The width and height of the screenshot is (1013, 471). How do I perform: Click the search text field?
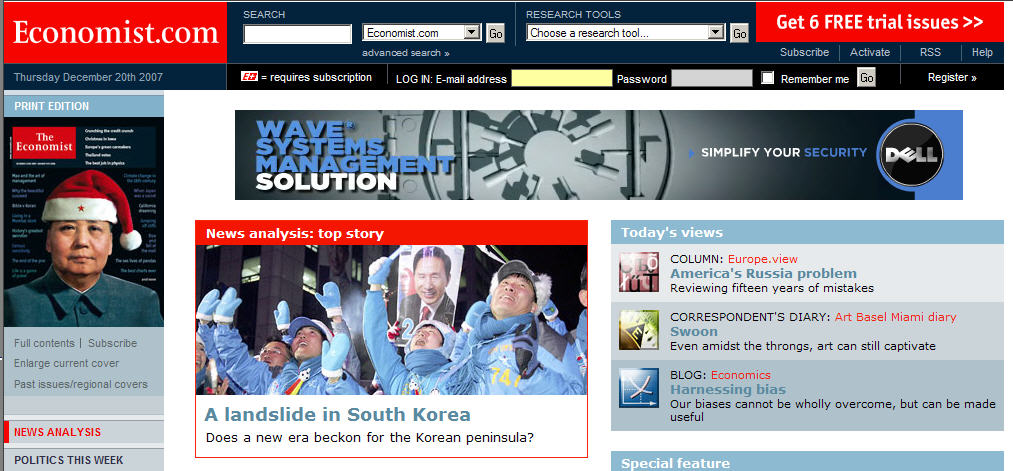[x=297, y=34]
